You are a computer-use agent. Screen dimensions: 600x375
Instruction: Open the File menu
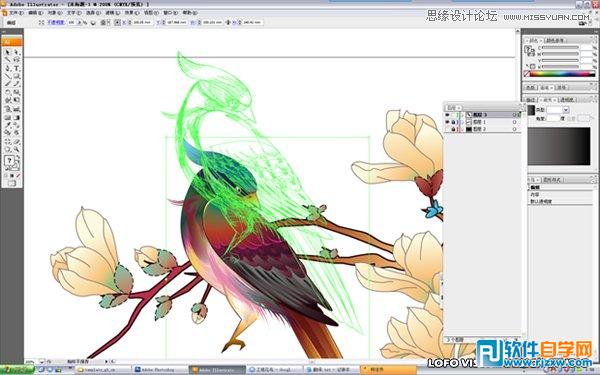[x=16, y=13]
